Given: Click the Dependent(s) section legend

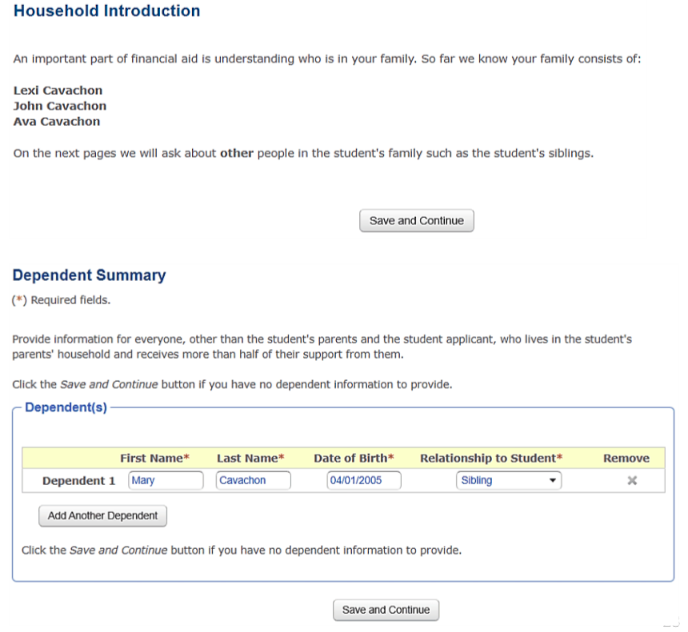Looking at the screenshot, I should click(66, 408).
